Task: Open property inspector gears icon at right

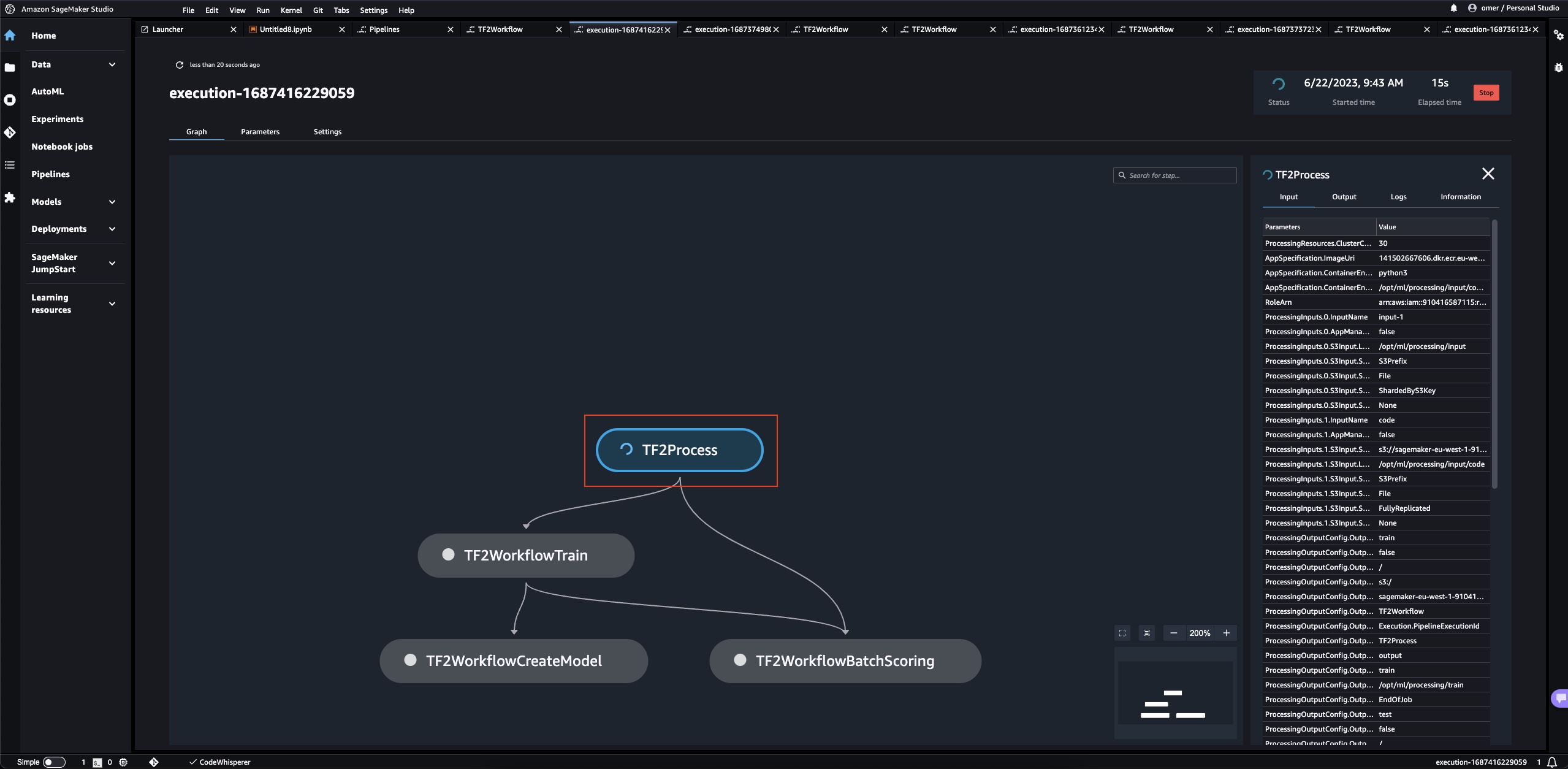Action: tap(1558, 36)
